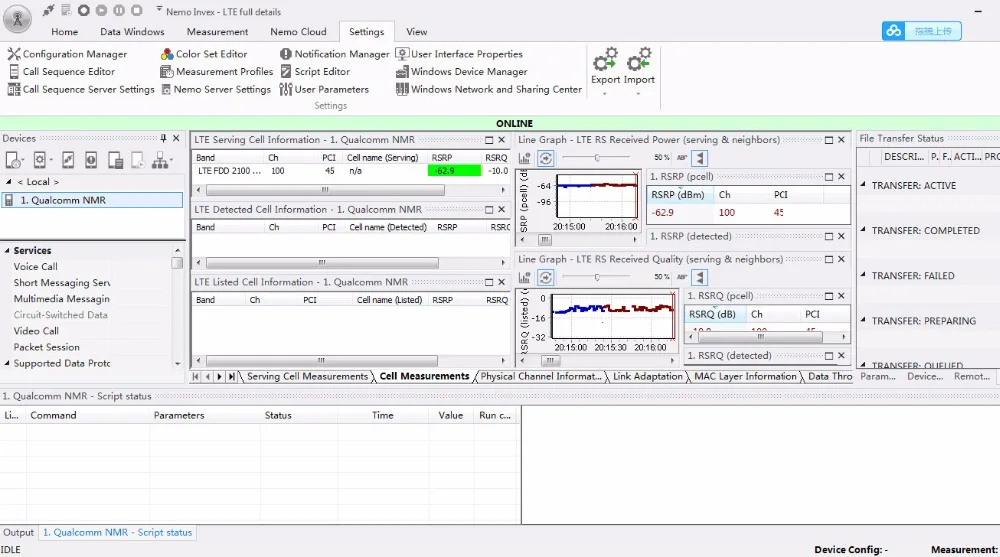1000x557 pixels.
Task: Click the Nemo antenna application button
Action: pos(18,19)
